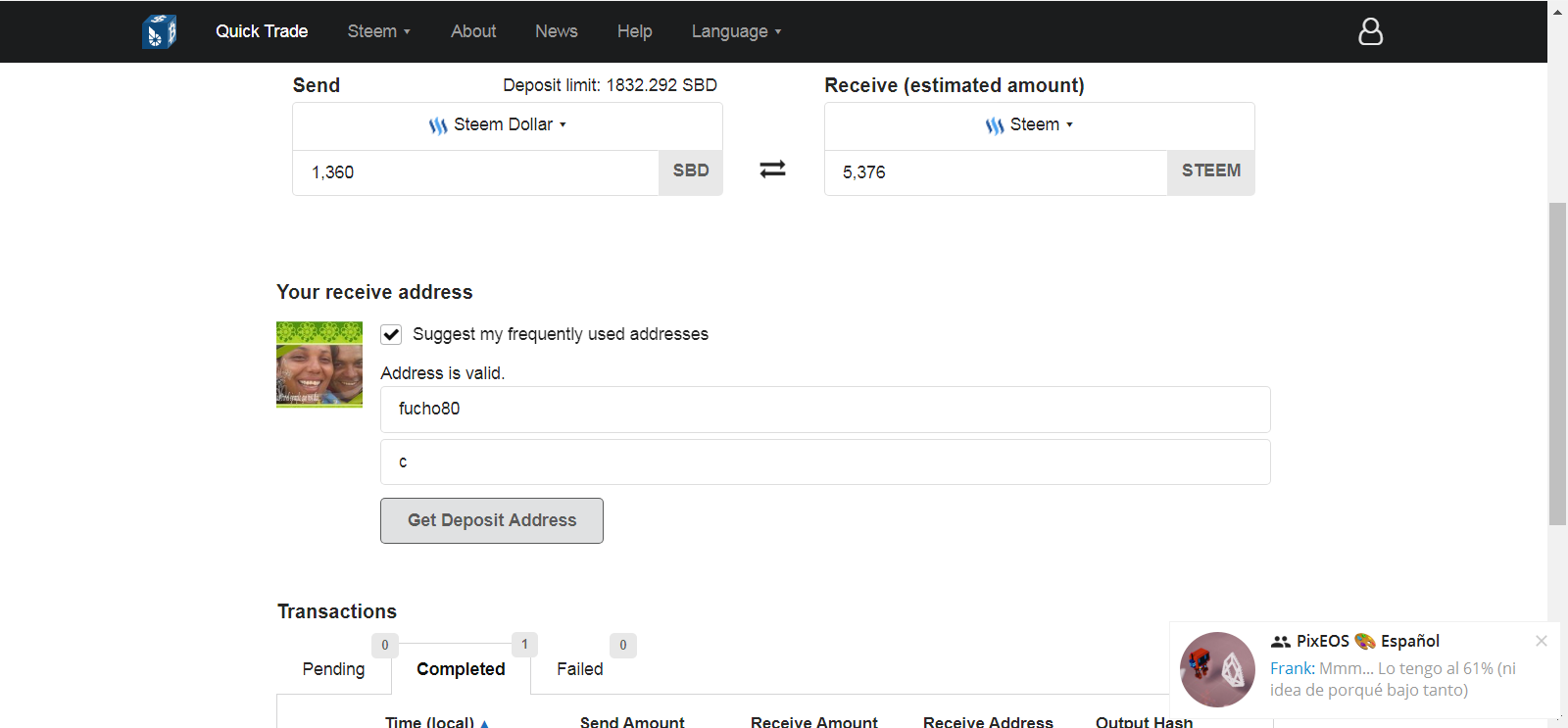
Task: Switch to the Pending transactions tab
Action: coord(333,669)
